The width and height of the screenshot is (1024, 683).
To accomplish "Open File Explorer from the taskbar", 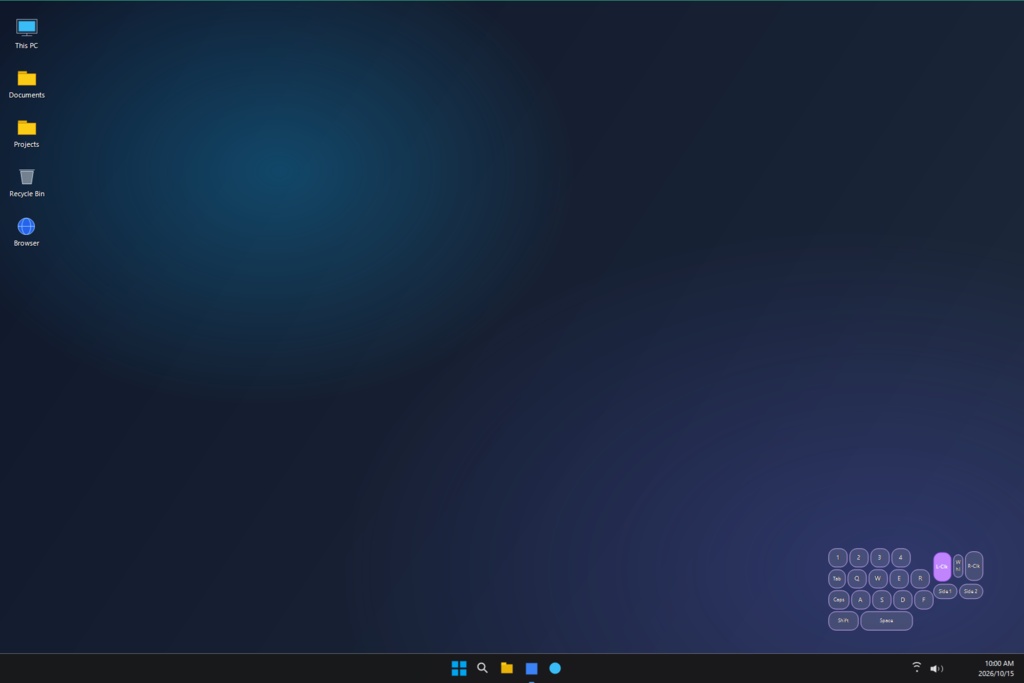I will (x=507, y=668).
